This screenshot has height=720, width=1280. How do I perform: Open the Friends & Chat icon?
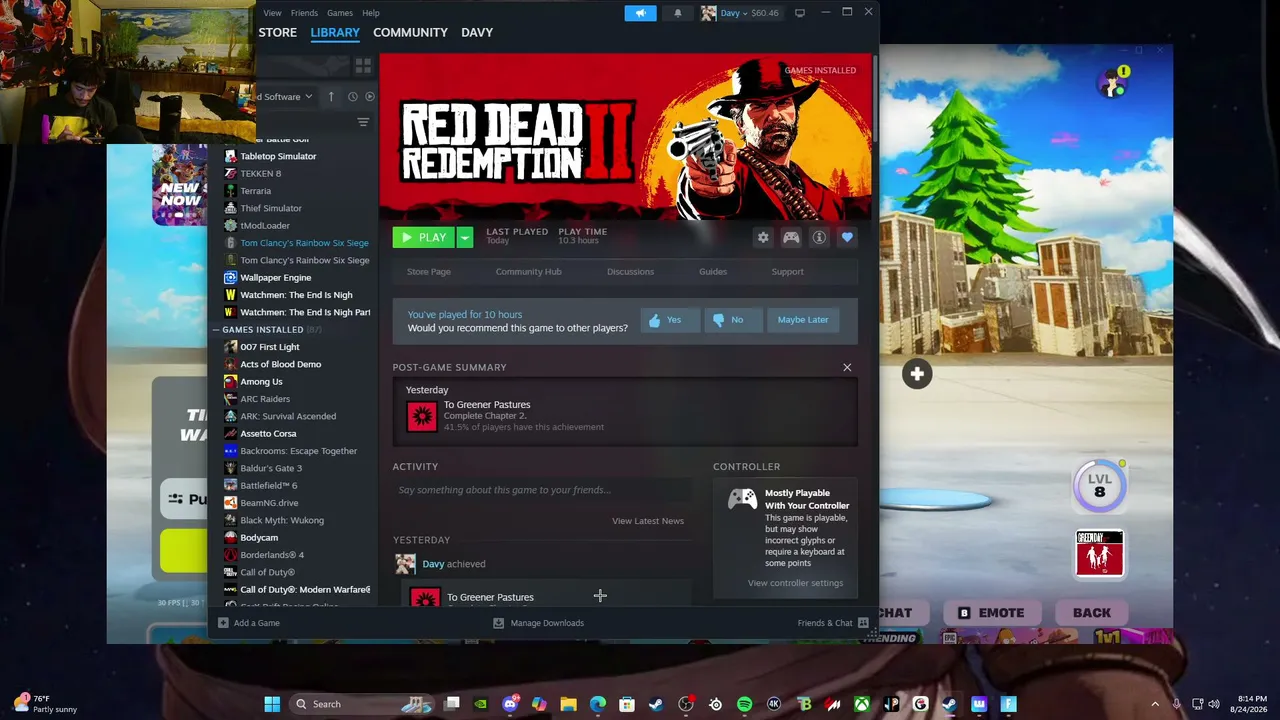coord(863,623)
